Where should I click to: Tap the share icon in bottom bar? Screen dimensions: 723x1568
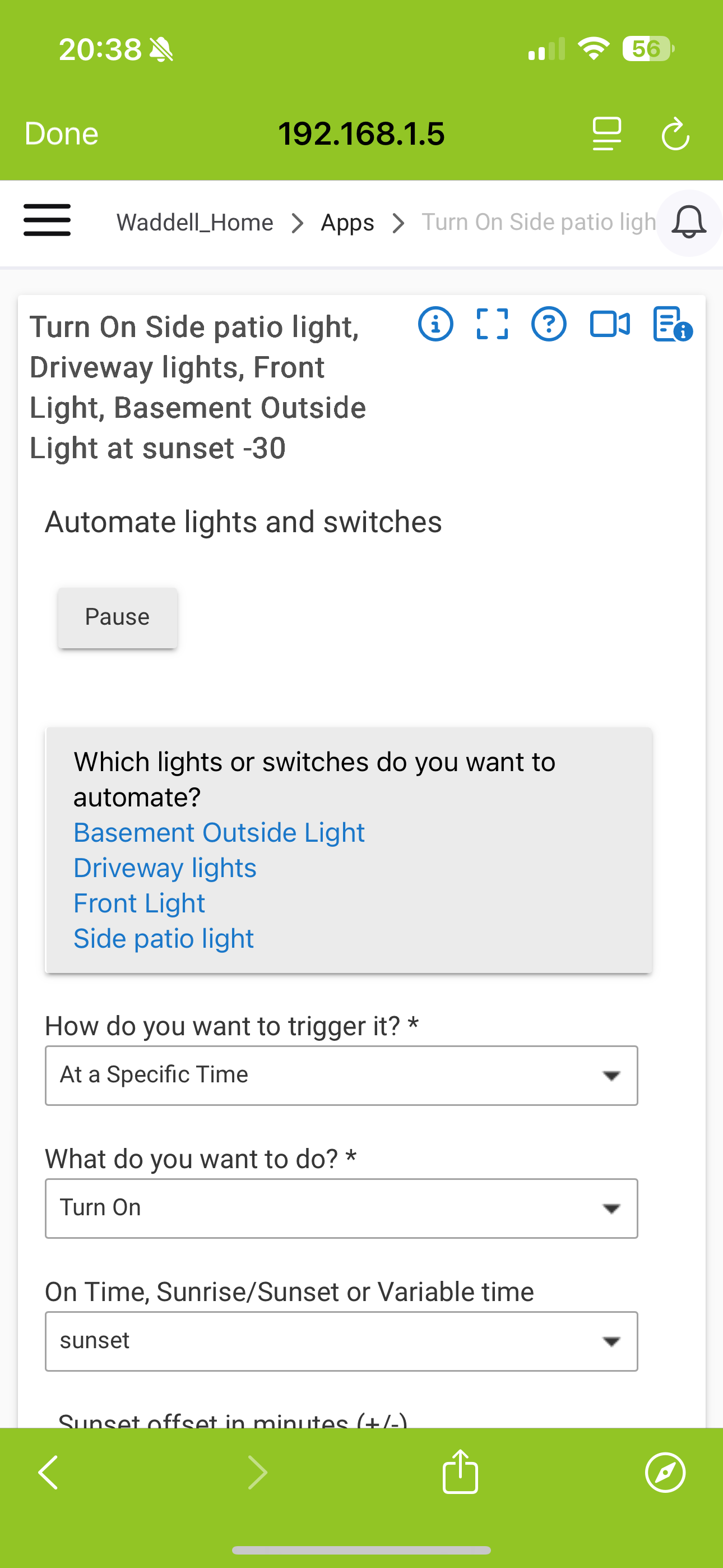[x=460, y=1472]
